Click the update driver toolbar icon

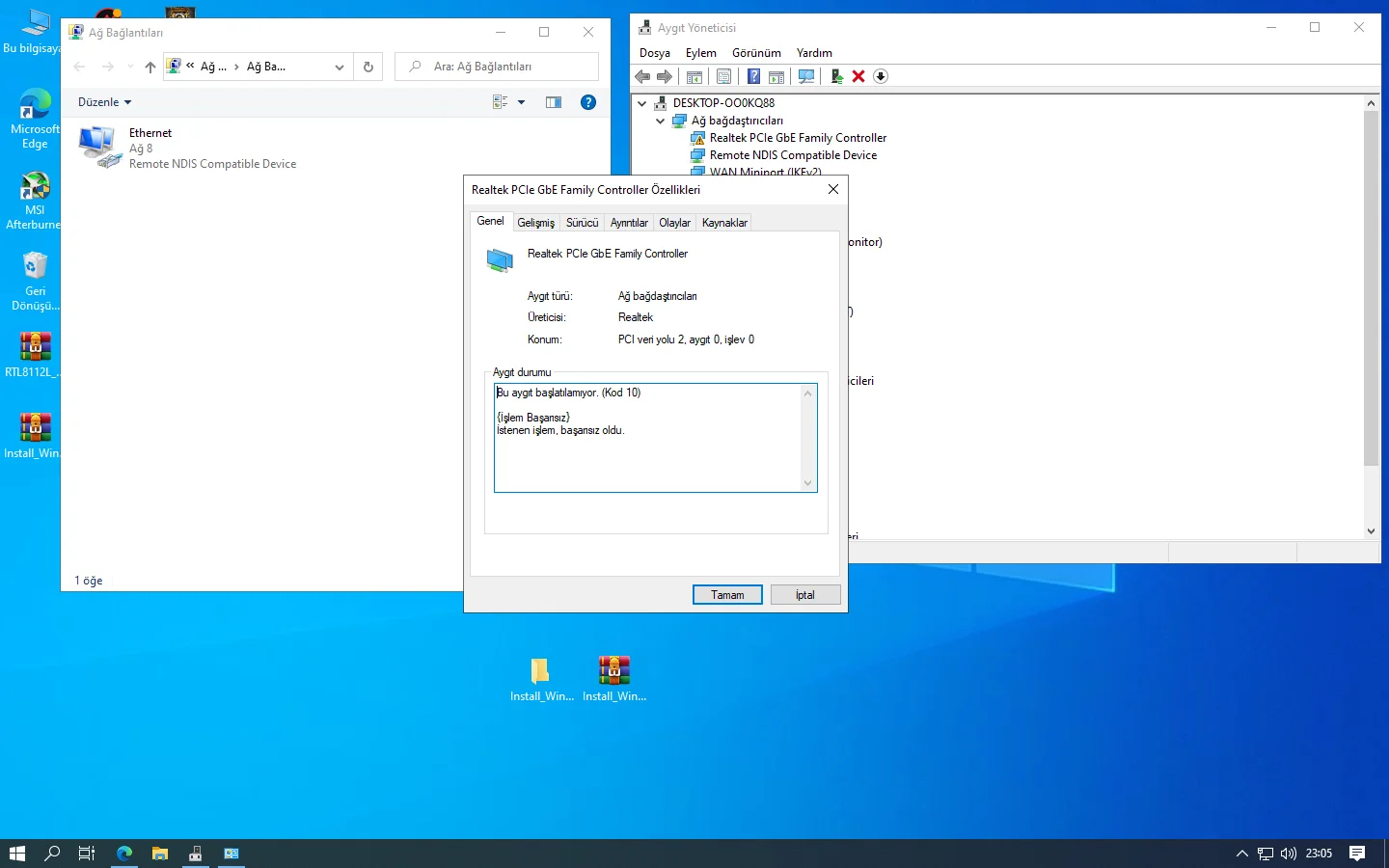pyautogui.click(x=836, y=77)
